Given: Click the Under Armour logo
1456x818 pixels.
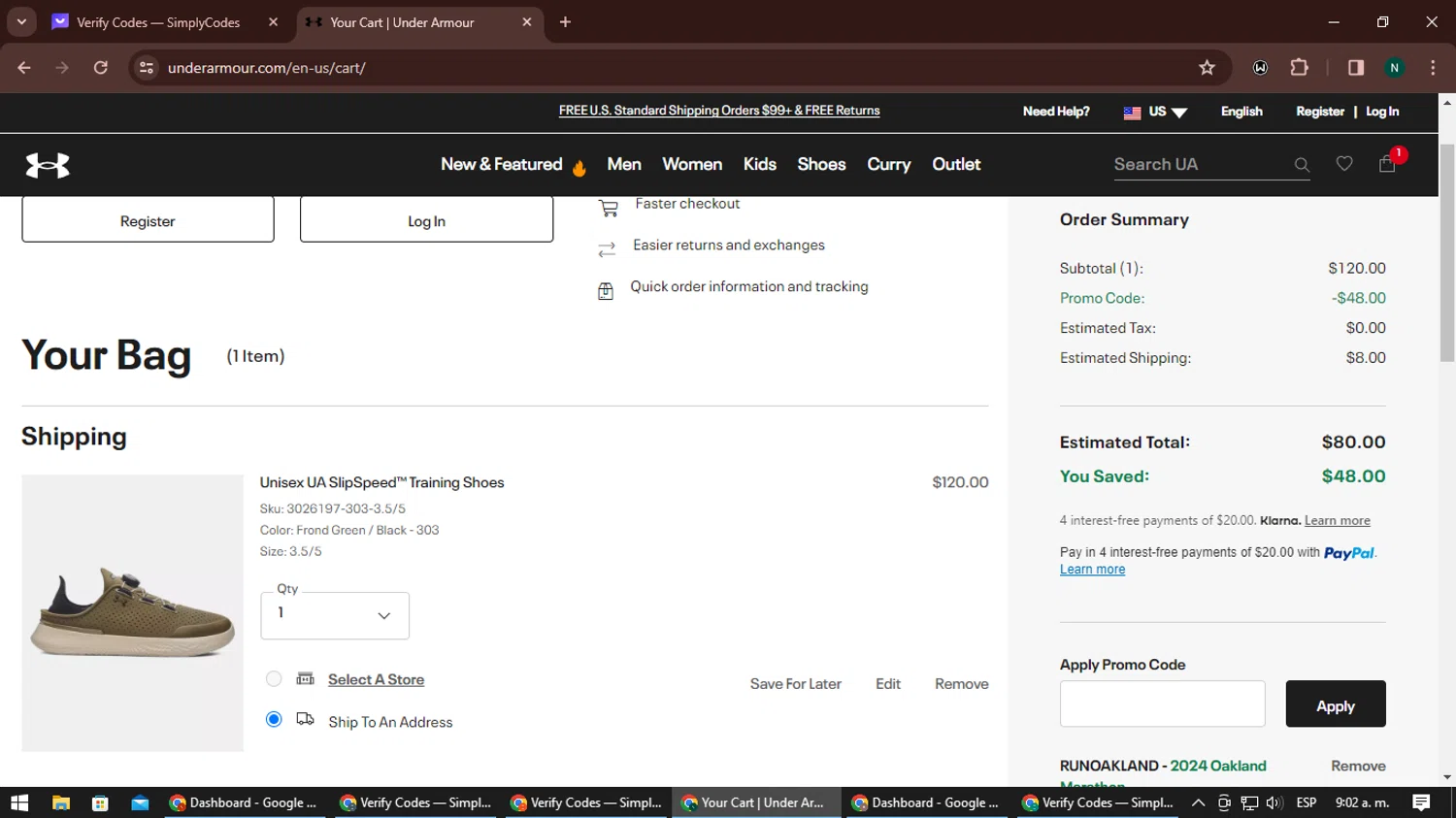Looking at the screenshot, I should coord(48,166).
